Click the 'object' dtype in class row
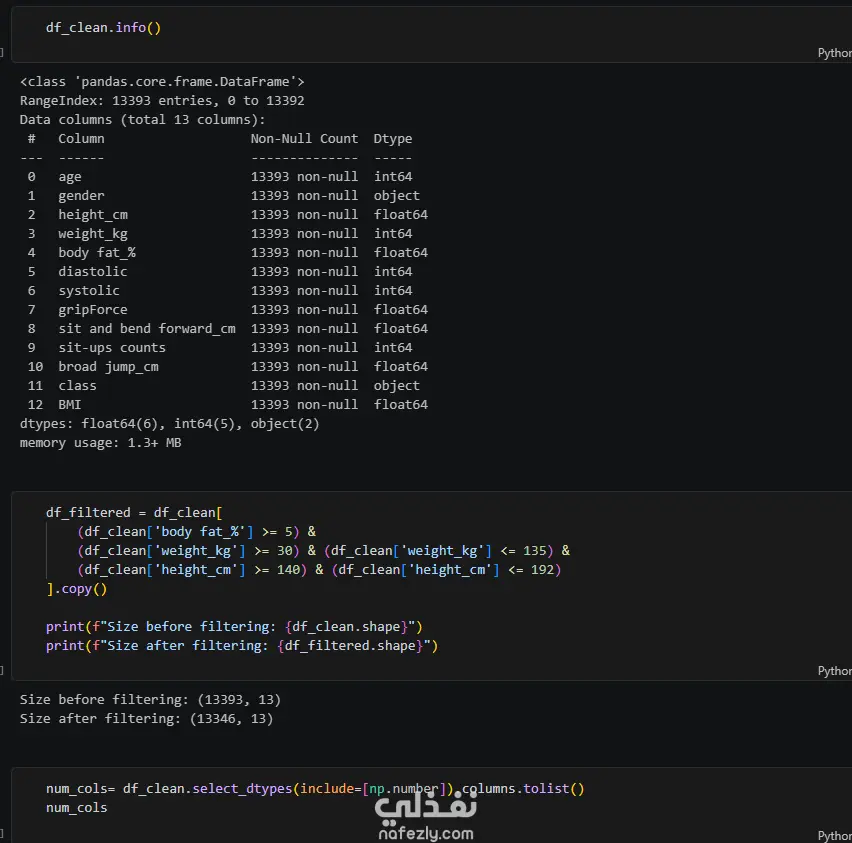Image resolution: width=852 pixels, height=843 pixels. (x=397, y=386)
